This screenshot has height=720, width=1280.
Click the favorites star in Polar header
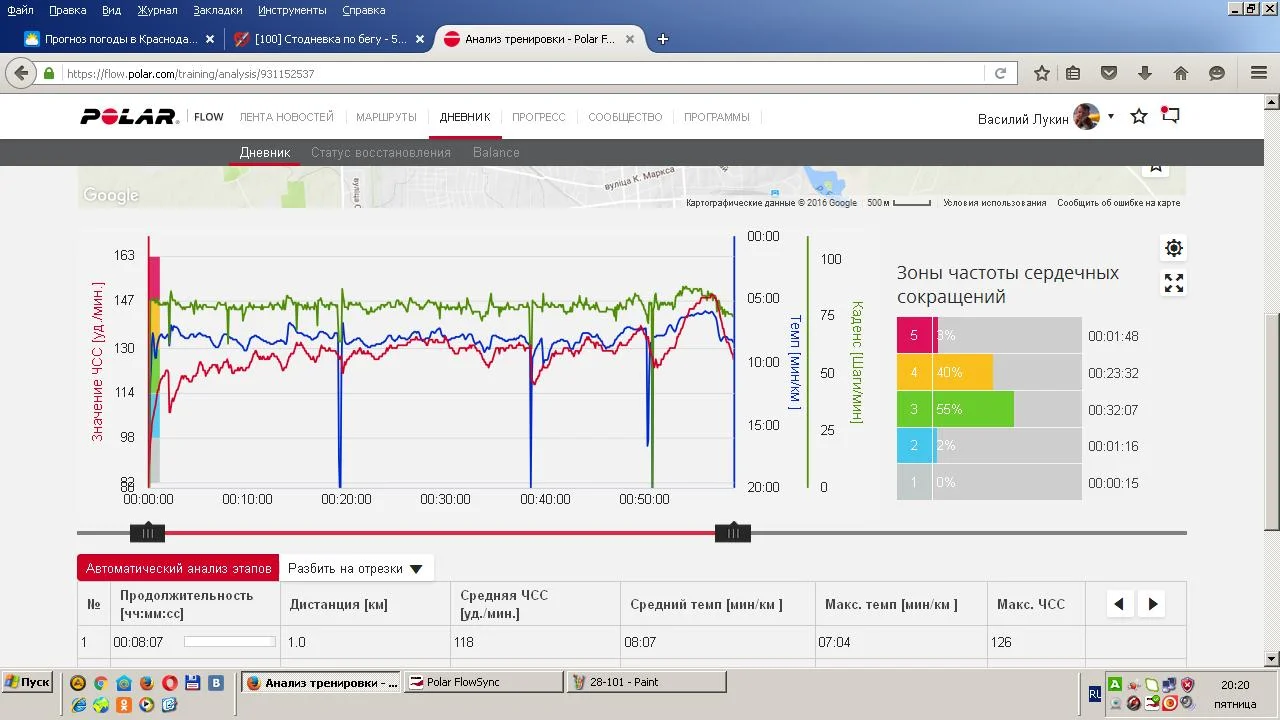pos(1138,117)
